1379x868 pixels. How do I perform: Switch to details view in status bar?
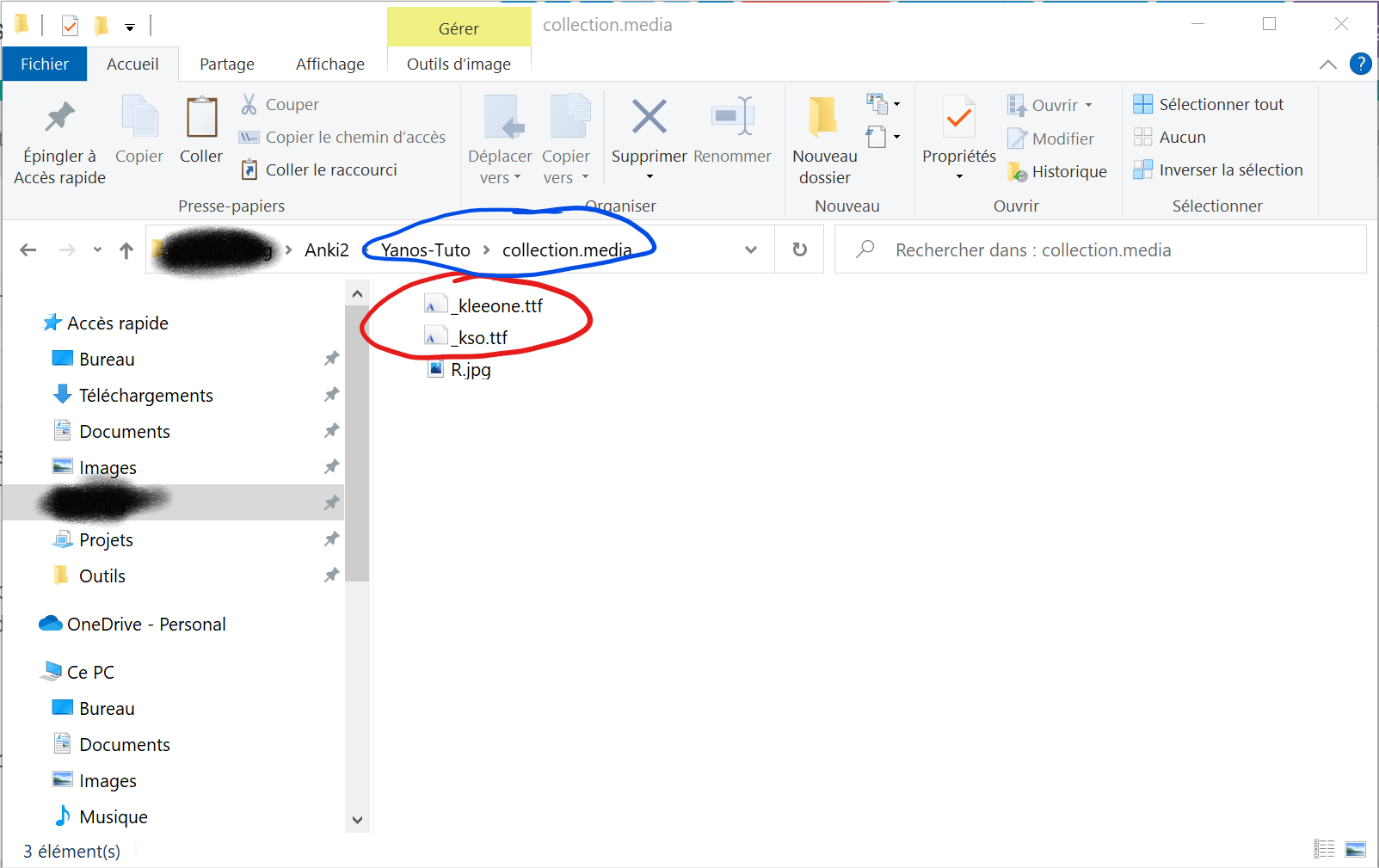(1325, 849)
